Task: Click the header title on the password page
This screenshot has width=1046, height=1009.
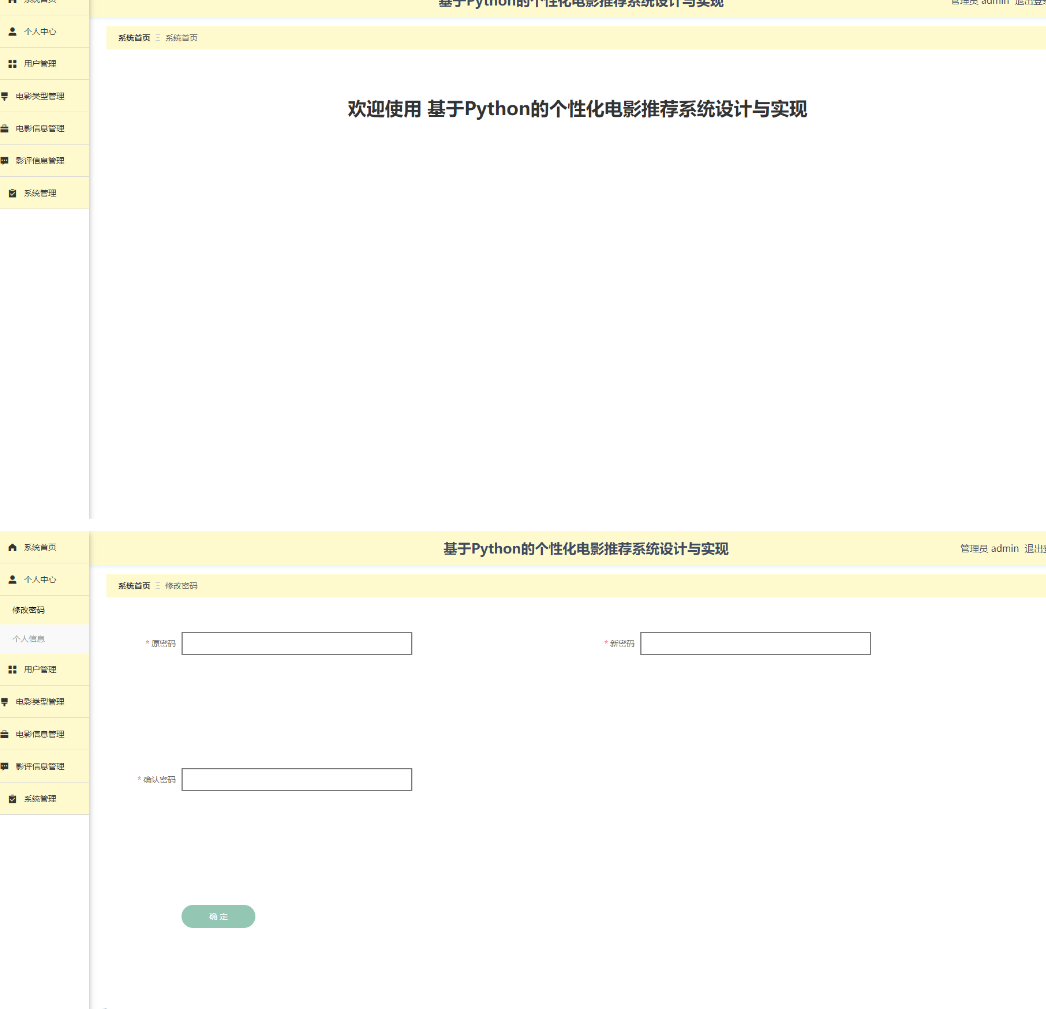Action: [586, 549]
